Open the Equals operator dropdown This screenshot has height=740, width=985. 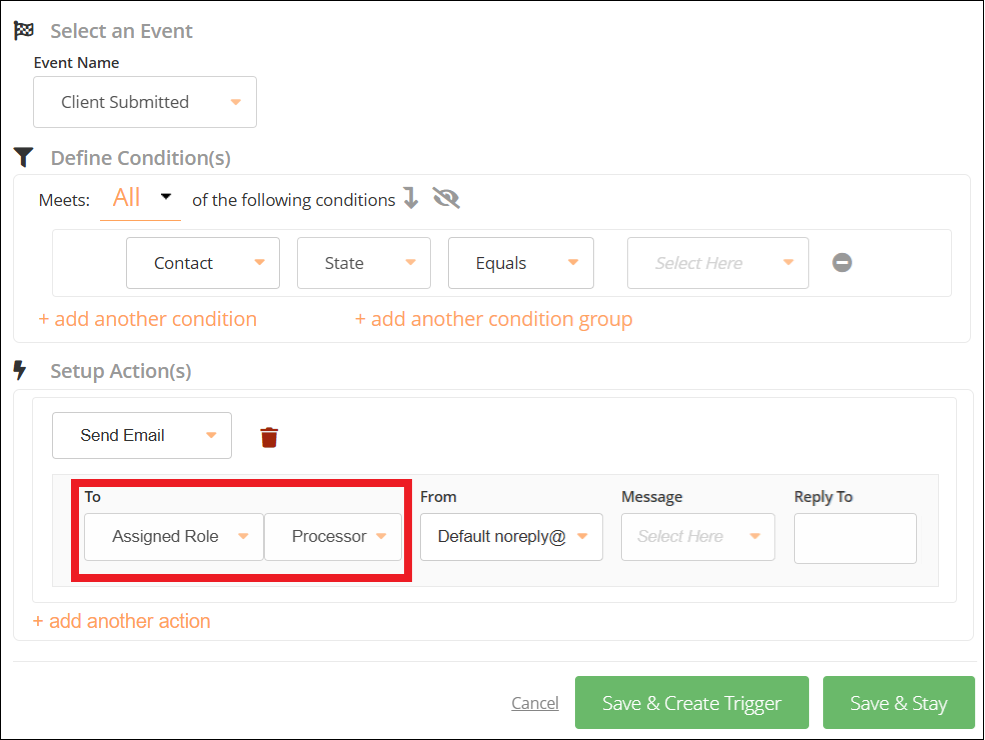[521, 263]
